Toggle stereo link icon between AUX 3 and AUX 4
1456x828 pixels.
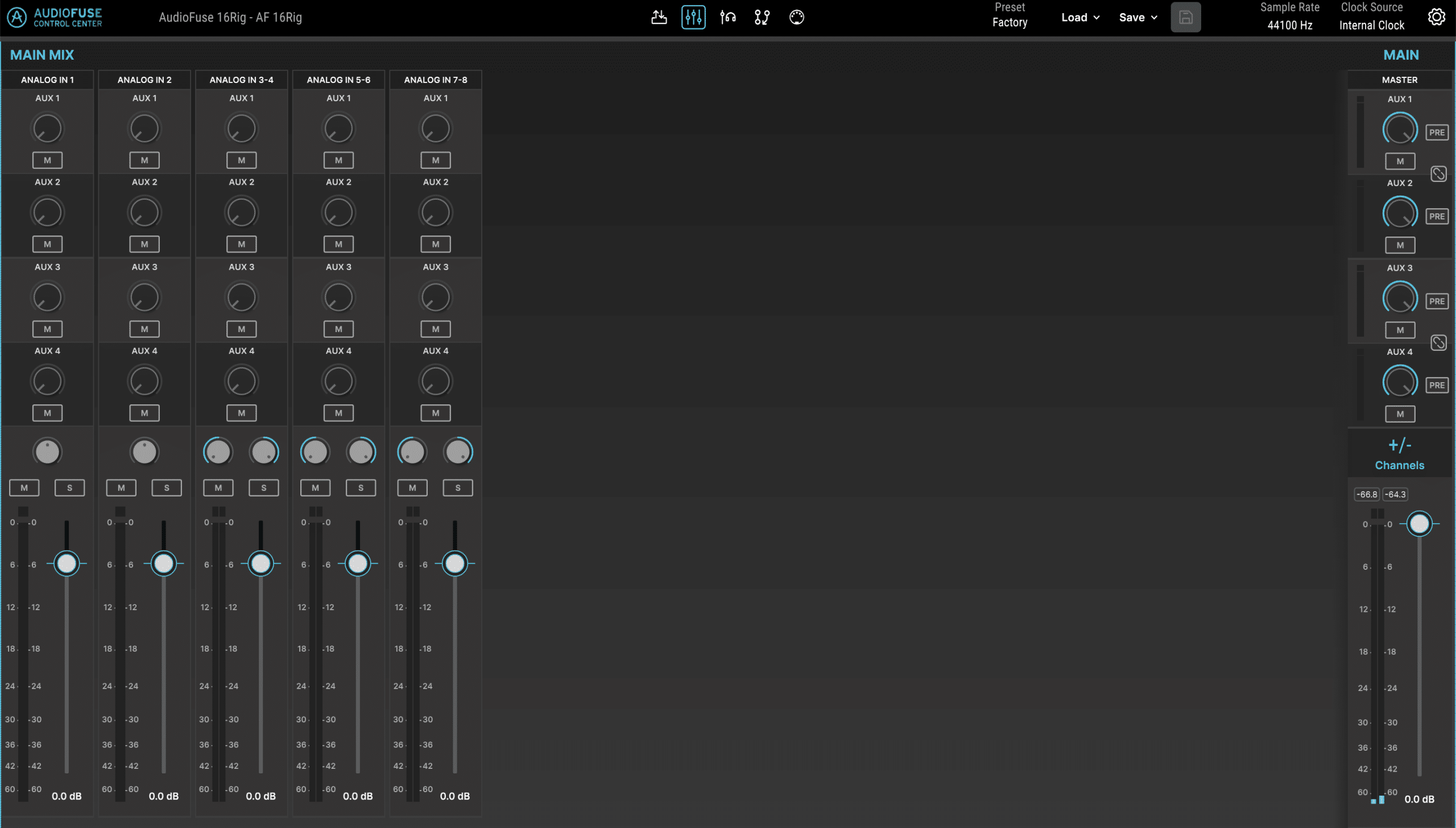(1438, 343)
